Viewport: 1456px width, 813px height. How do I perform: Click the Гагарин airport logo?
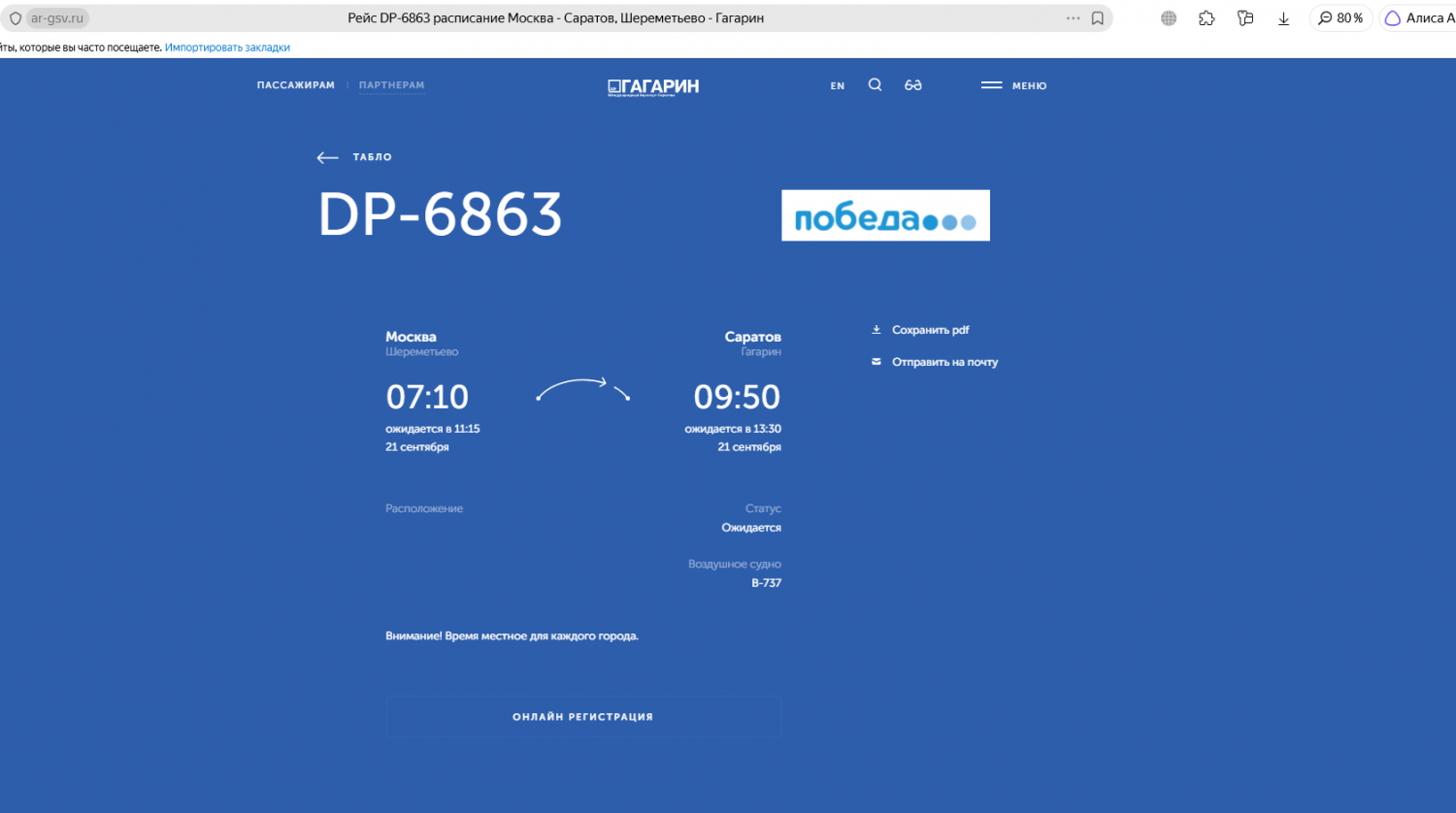653,86
